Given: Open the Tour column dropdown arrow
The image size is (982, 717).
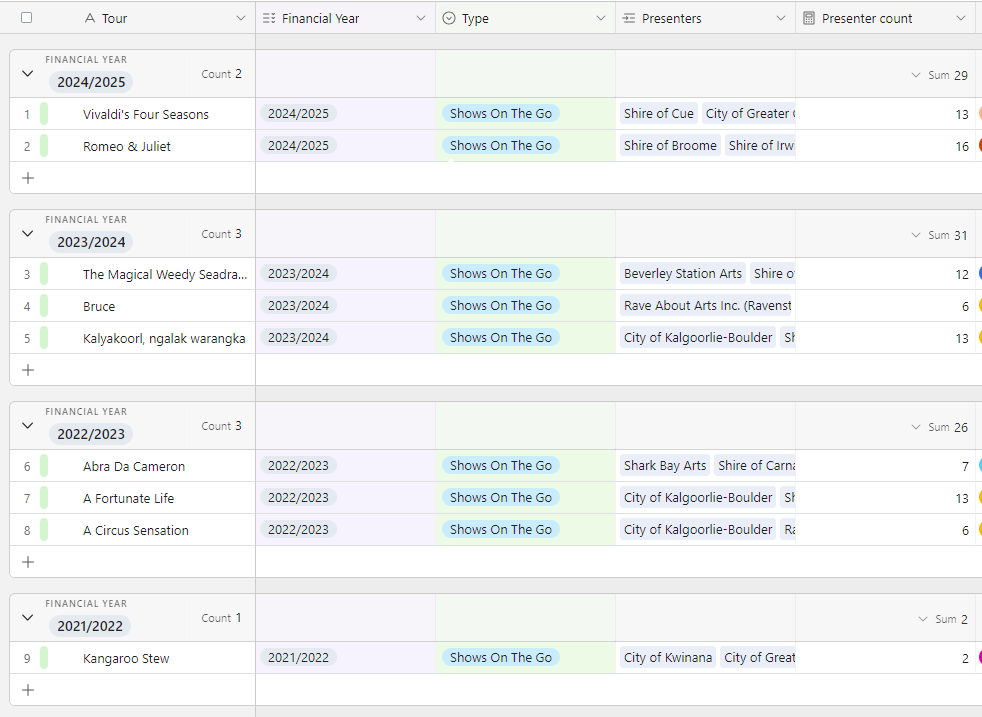Looking at the screenshot, I should click(240, 18).
